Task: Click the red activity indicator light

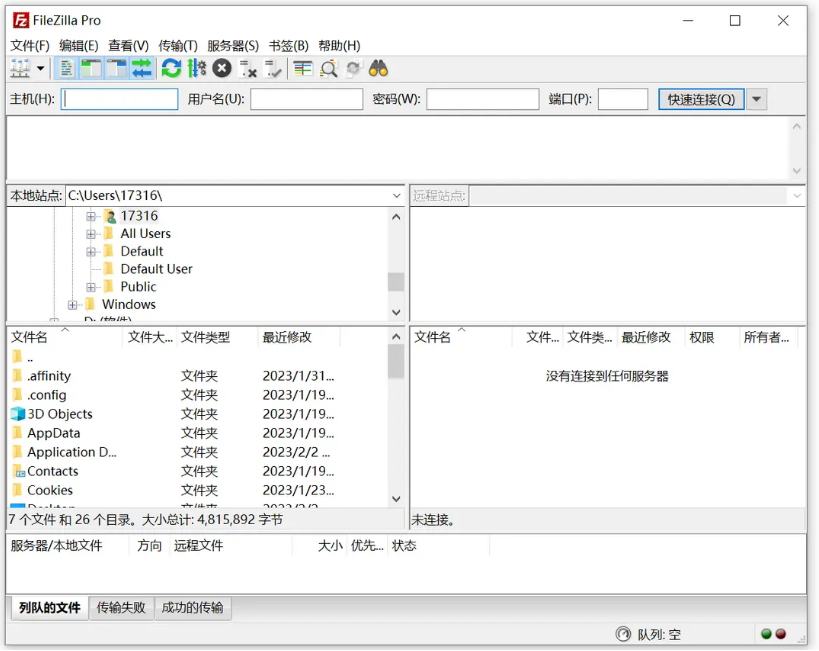Action: [x=781, y=634]
